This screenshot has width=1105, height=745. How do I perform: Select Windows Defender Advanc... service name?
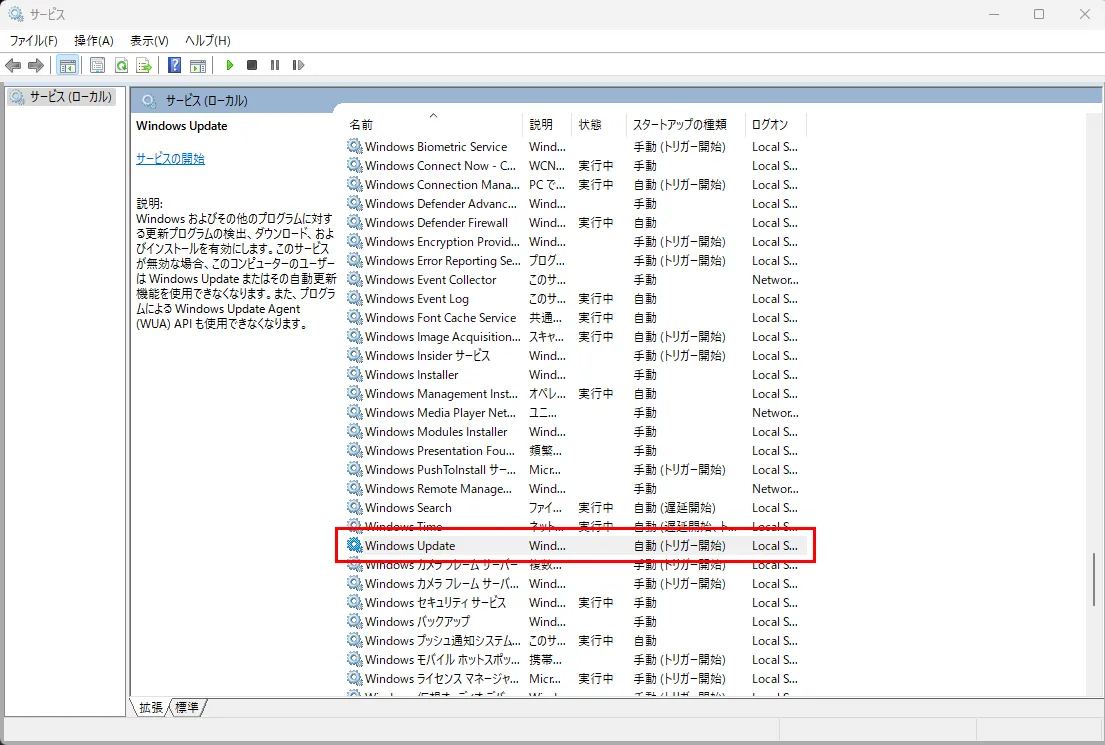[x=441, y=203]
